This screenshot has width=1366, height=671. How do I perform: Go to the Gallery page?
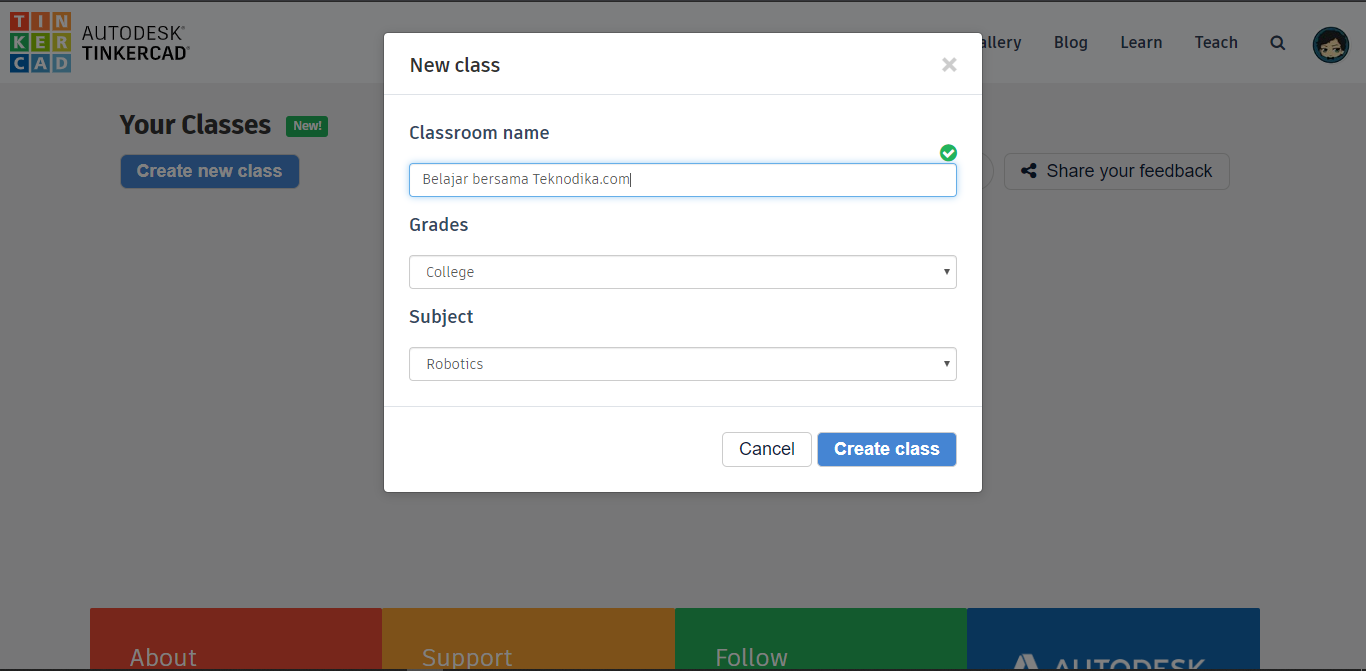[1002, 42]
